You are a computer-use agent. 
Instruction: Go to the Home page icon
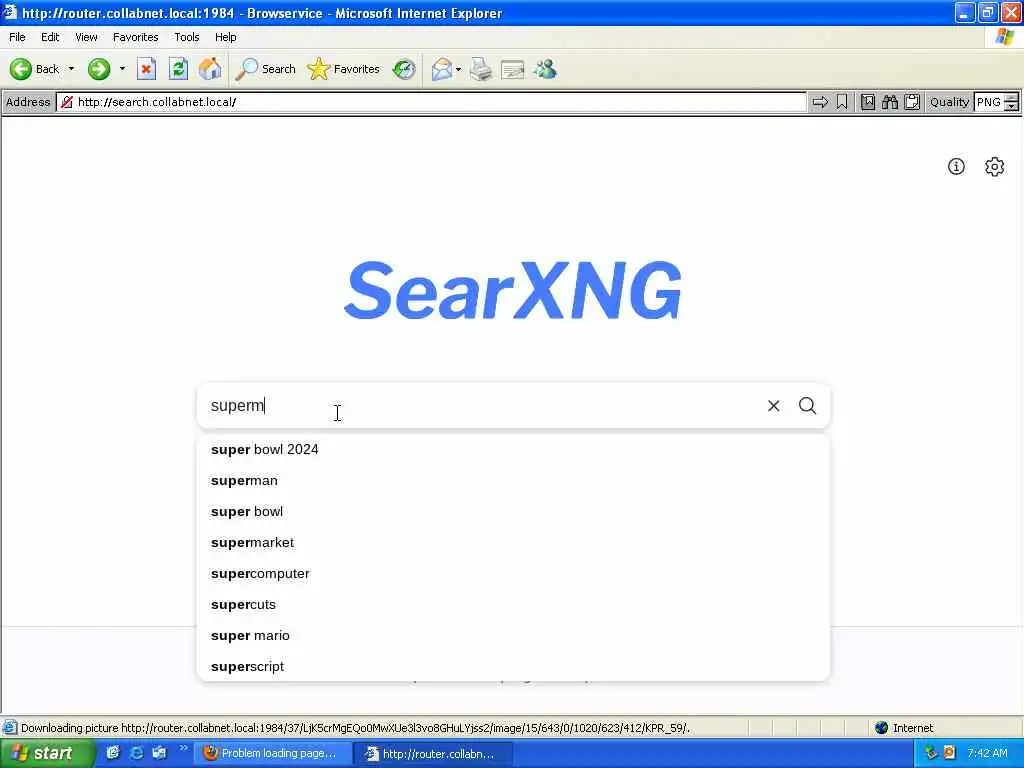point(210,69)
